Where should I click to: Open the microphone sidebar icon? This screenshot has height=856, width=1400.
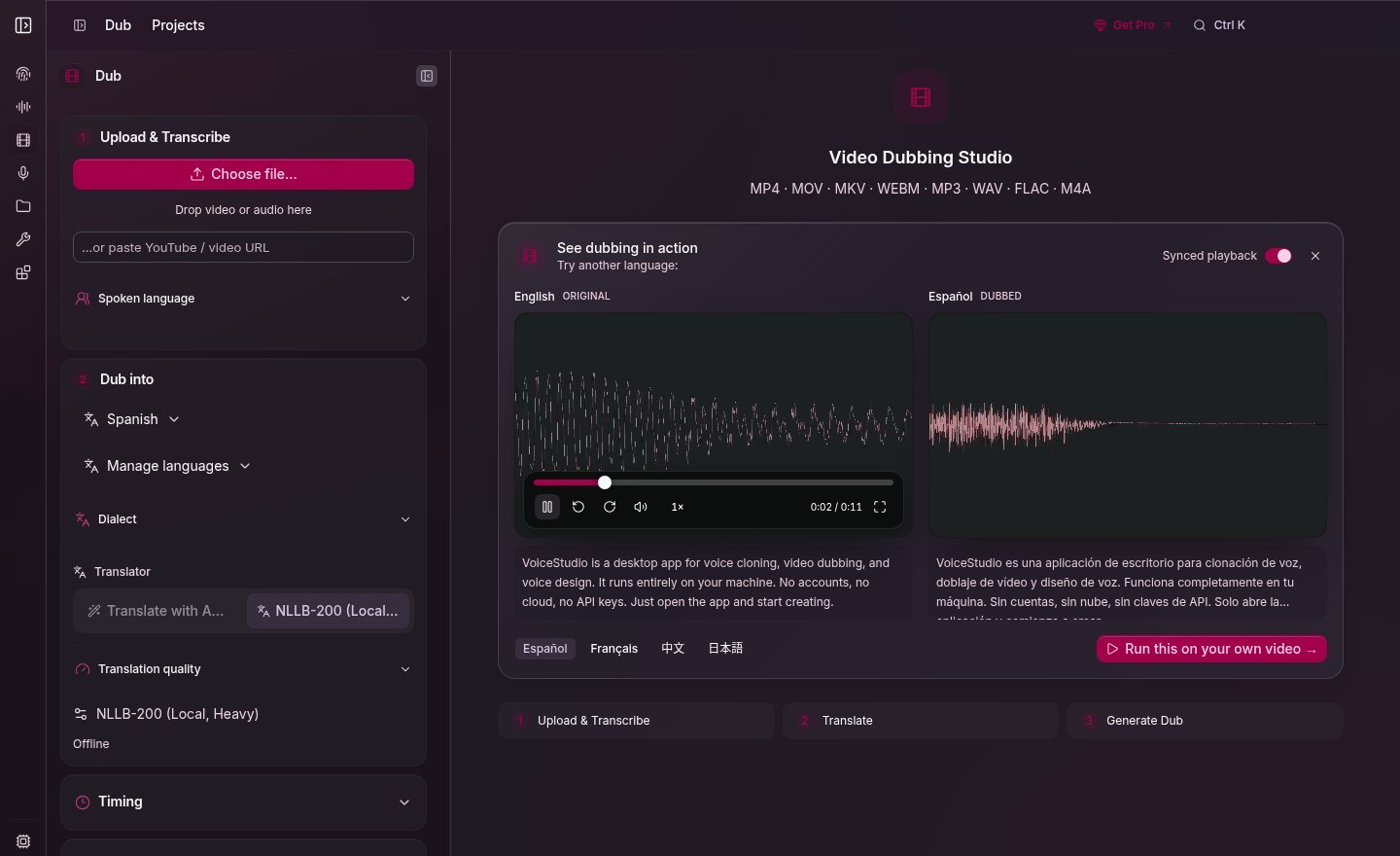tap(23, 173)
